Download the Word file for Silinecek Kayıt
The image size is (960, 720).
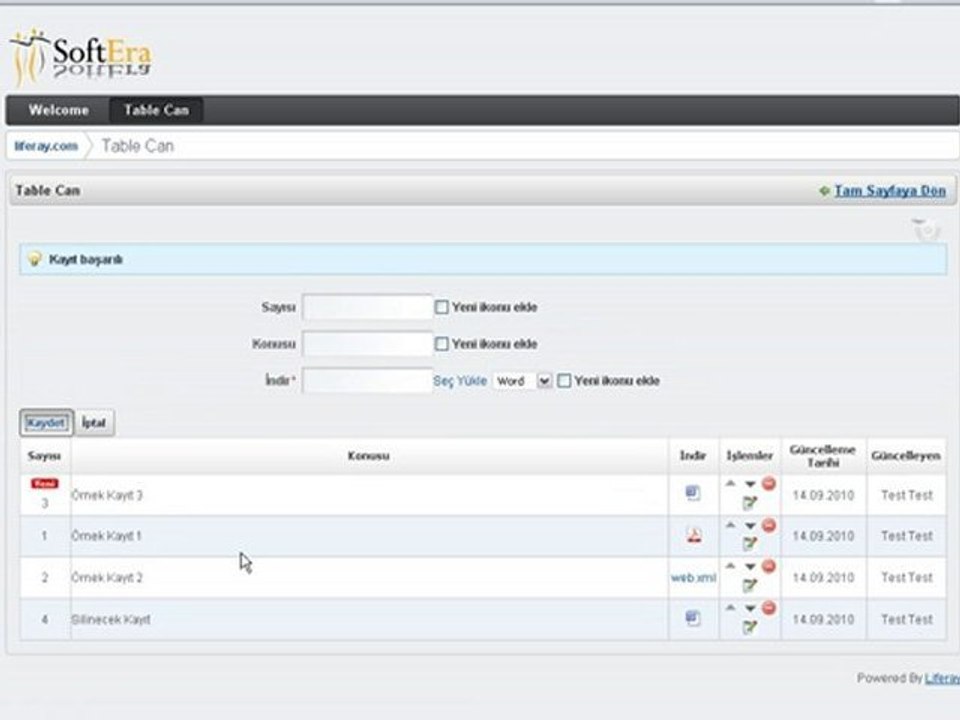click(x=692, y=618)
